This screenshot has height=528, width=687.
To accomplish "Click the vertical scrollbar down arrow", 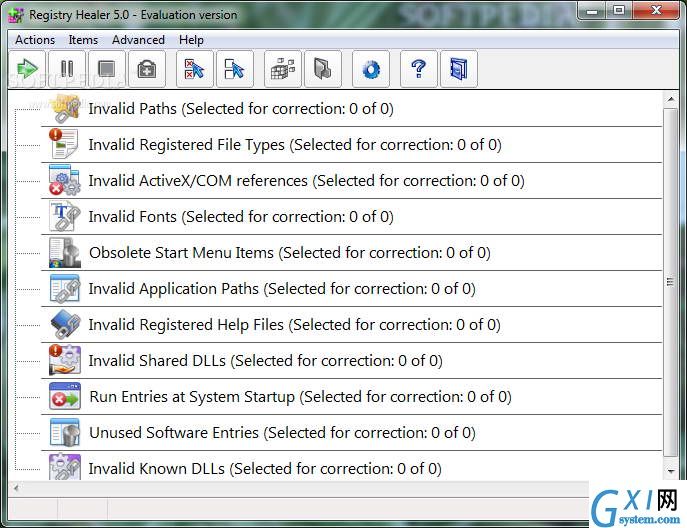I will click(671, 471).
